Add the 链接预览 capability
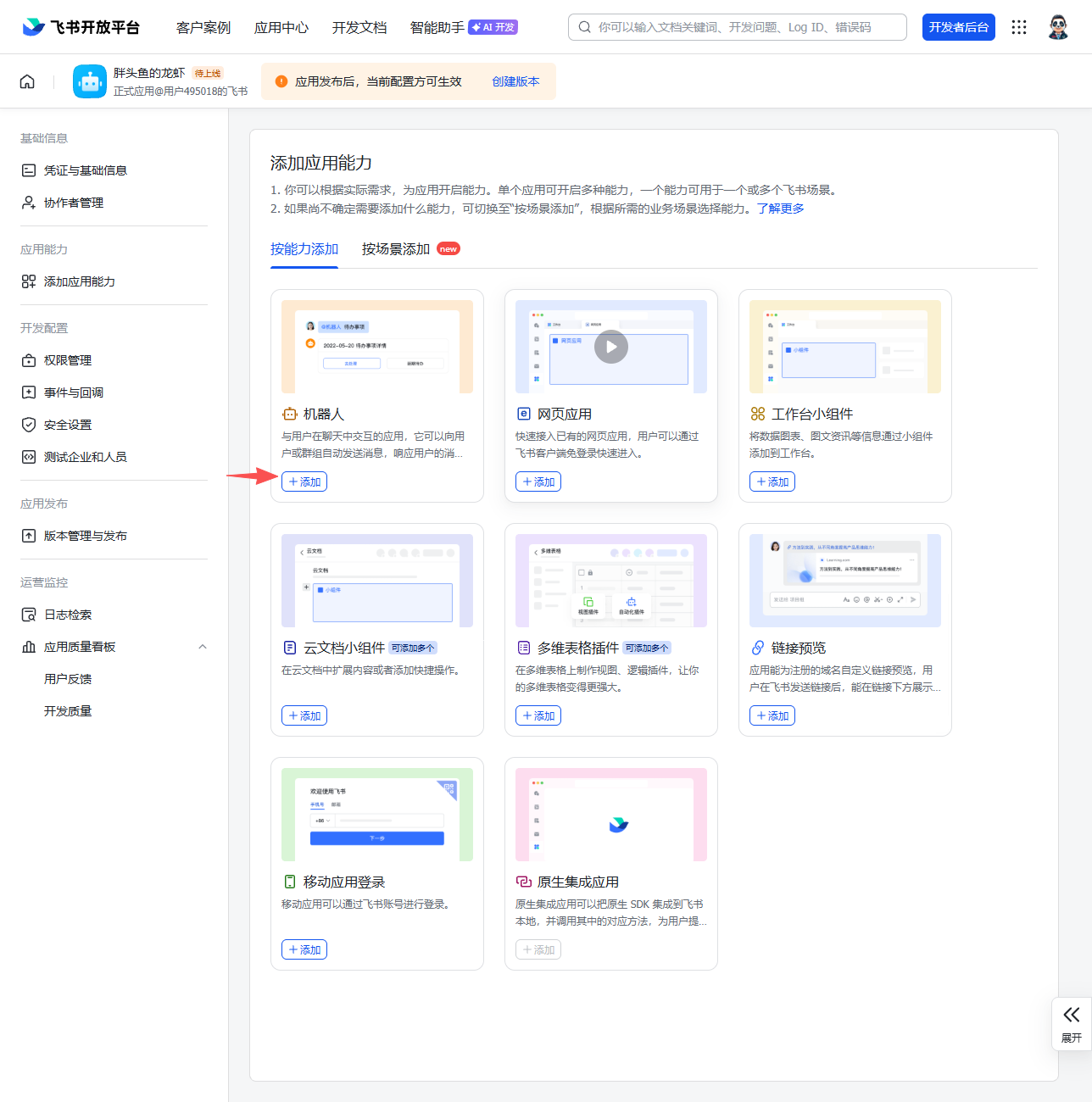 tap(772, 715)
